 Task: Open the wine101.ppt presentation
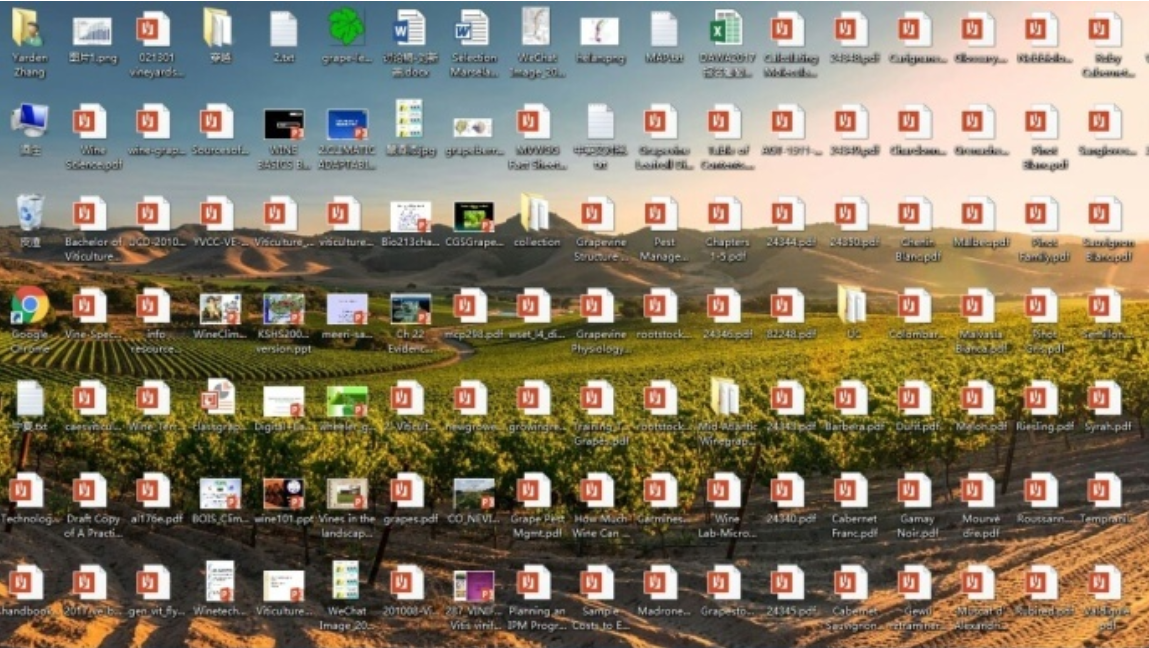point(283,493)
